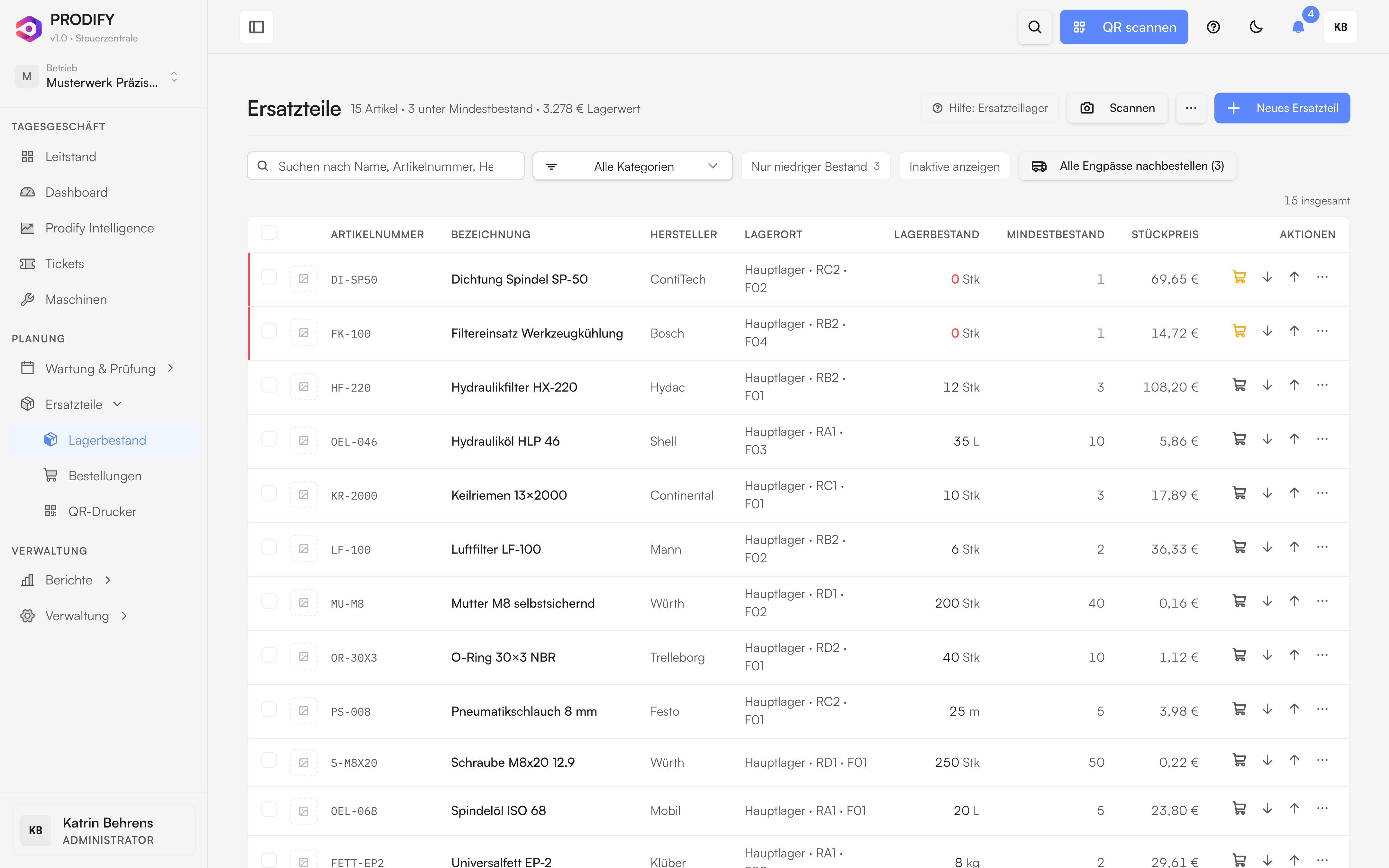Open three-dot menu for Pneumatikschlauch 8 mm
Image resolution: width=1389 pixels, height=868 pixels.
coord(1322,709)
